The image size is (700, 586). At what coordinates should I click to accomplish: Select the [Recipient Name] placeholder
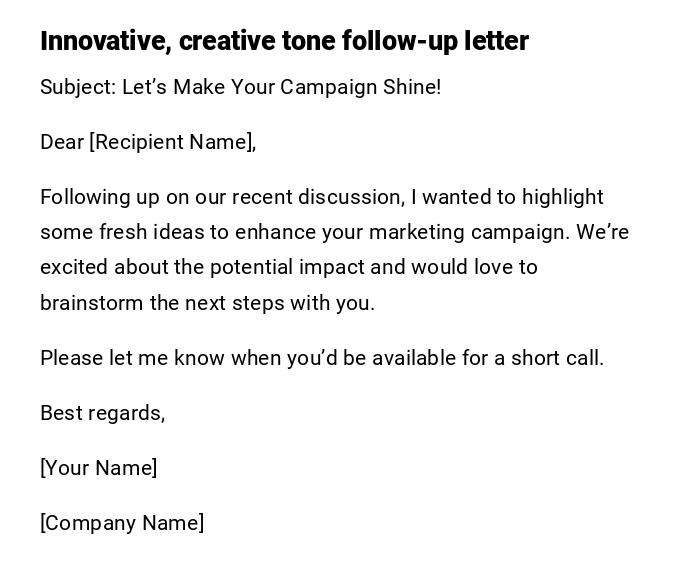173,142
